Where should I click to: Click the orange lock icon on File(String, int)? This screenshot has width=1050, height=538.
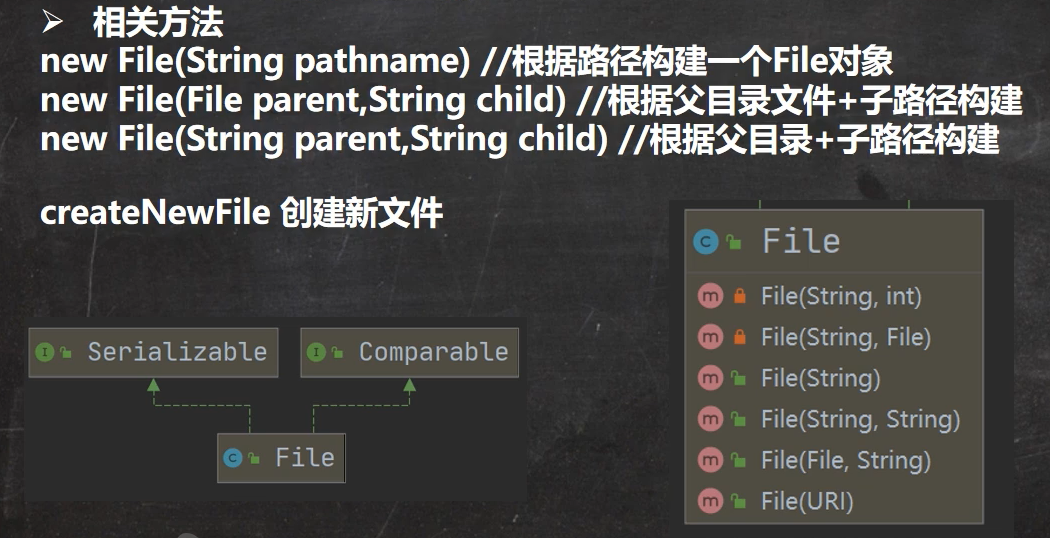coord(740,296)
